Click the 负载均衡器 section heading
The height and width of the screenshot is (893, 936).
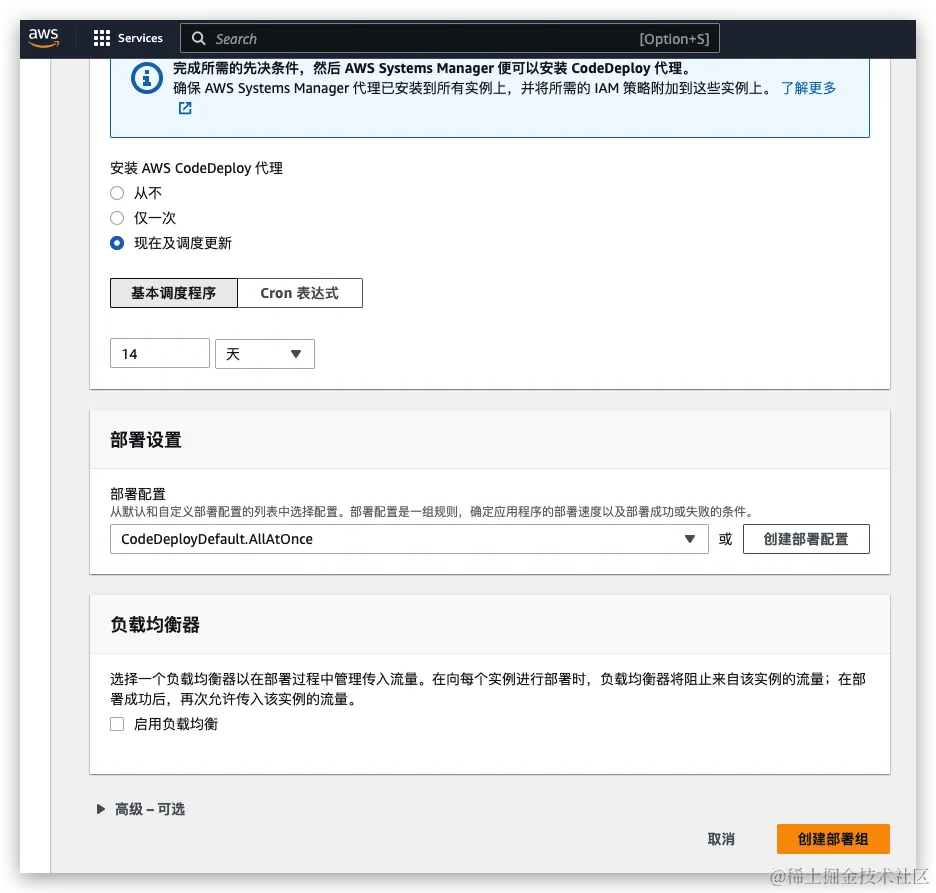pos(155,625)
